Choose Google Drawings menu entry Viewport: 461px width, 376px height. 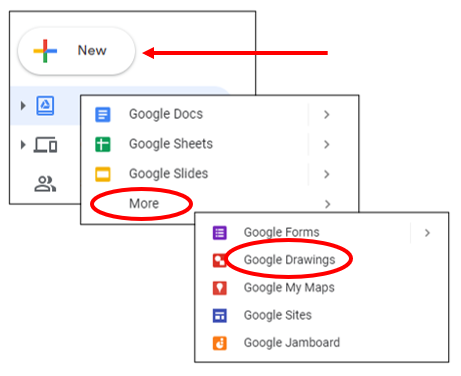pos(289,260)
